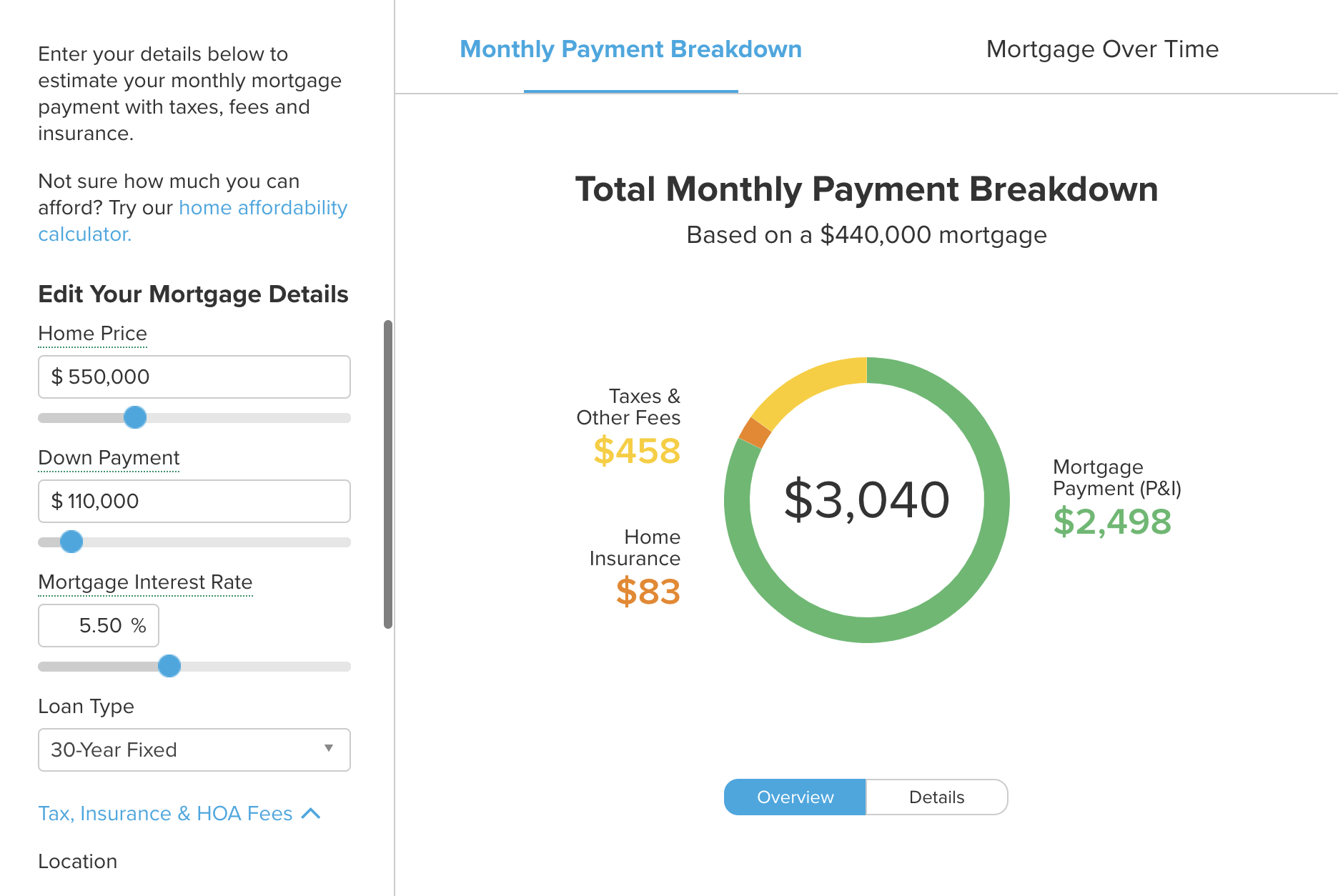The image size is (1338, 896).
Task: Collapse Tax, Insurance & HOA Fees section
Action: (165, 813)
